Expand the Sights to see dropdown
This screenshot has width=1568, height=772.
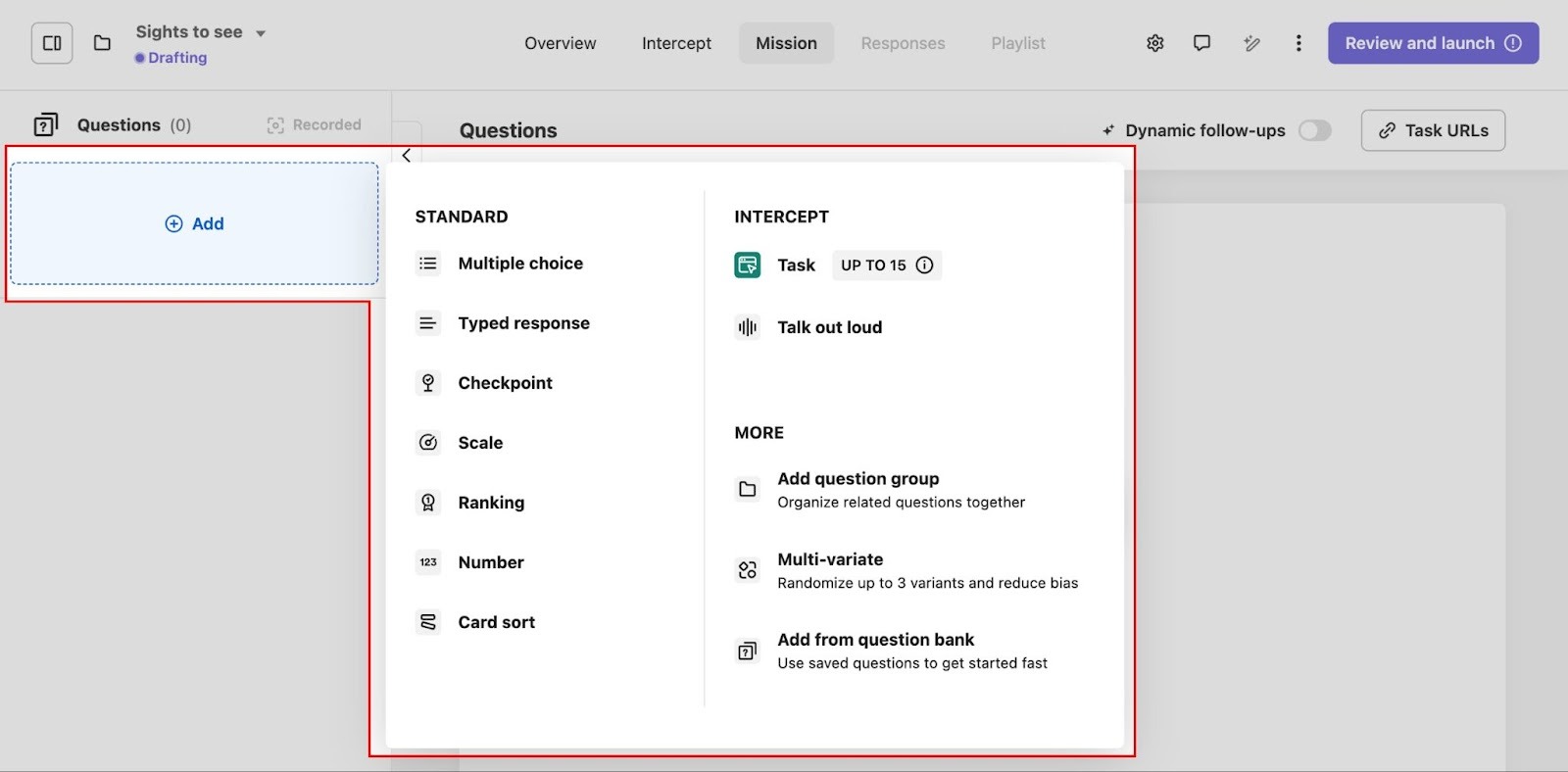tap(260, 33)
